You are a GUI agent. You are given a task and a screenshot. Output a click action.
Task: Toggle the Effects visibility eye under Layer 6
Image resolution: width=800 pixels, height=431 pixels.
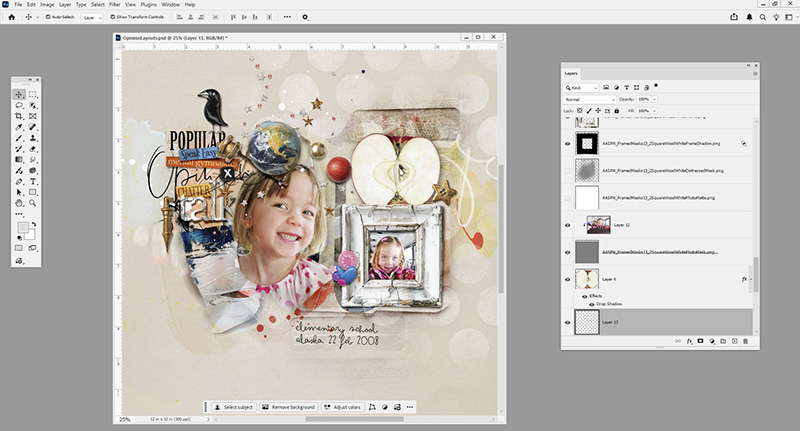click(585, 296)
